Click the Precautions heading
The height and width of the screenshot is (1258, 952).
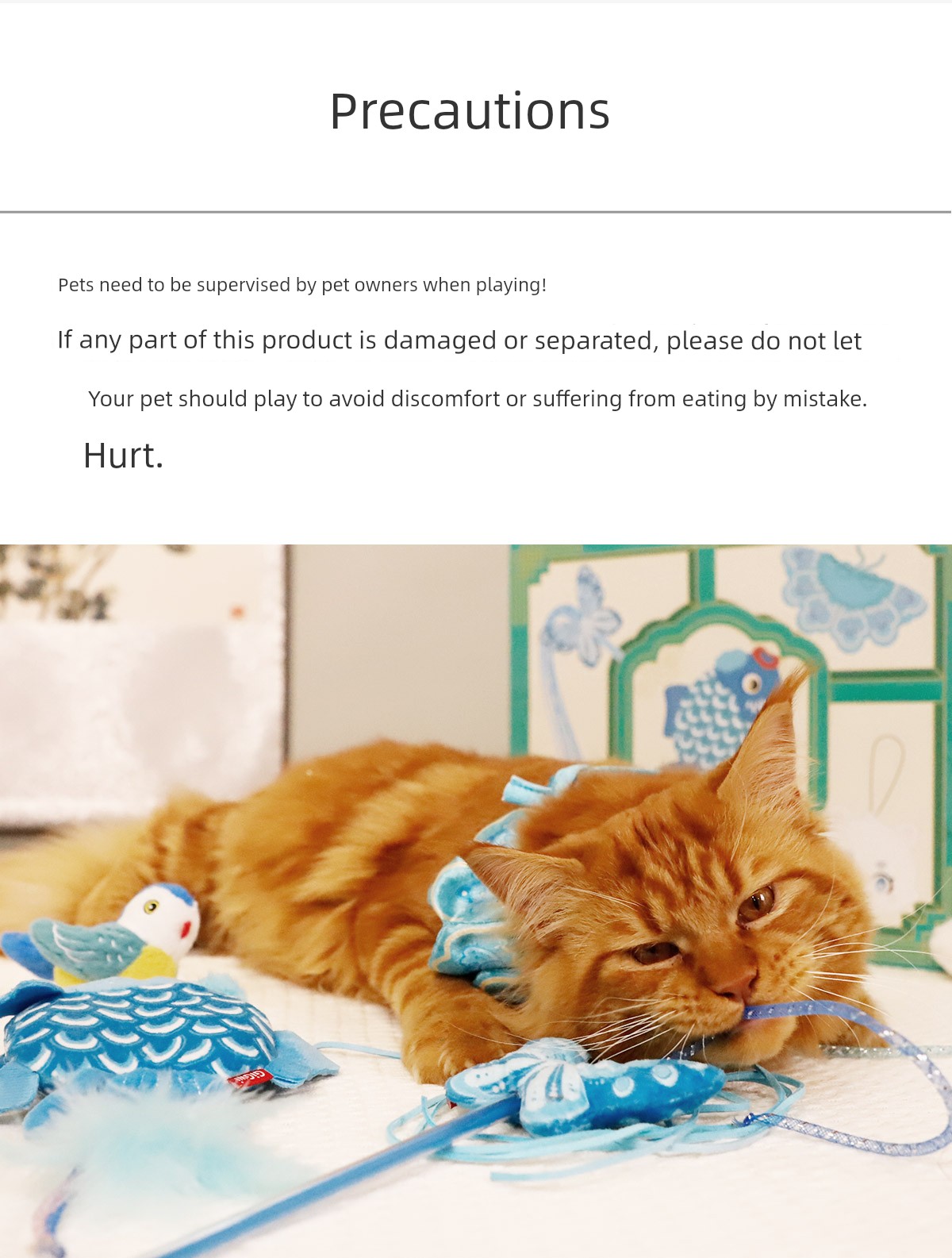point(470,111)
